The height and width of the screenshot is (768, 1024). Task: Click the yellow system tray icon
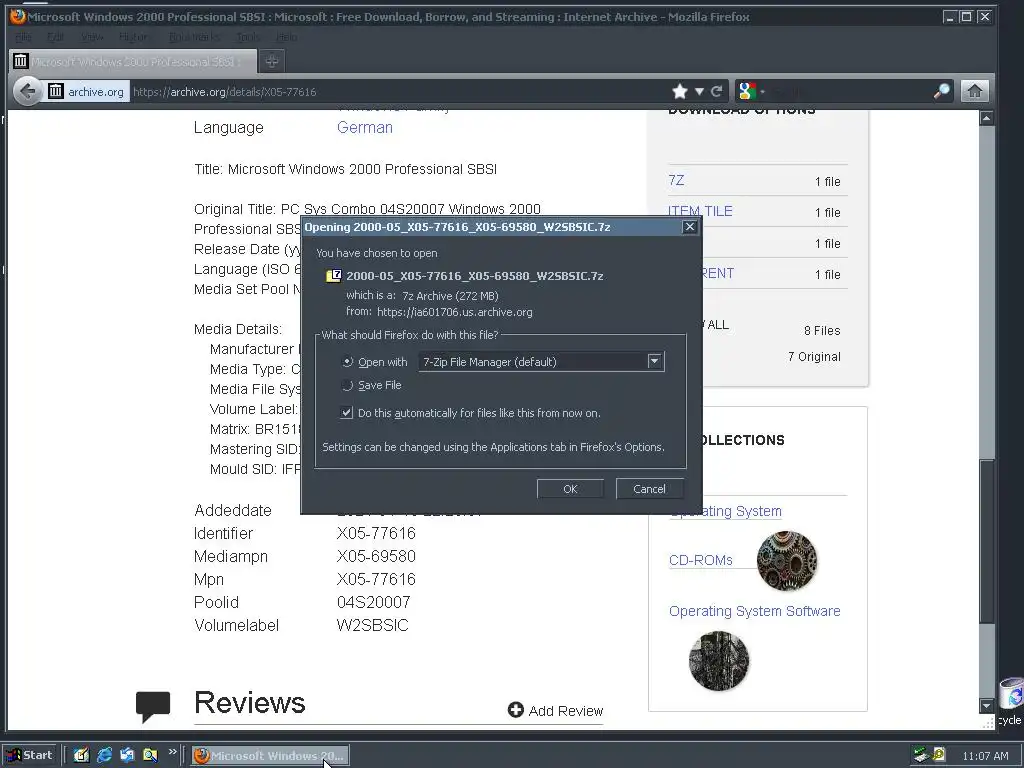coord(939,755)
